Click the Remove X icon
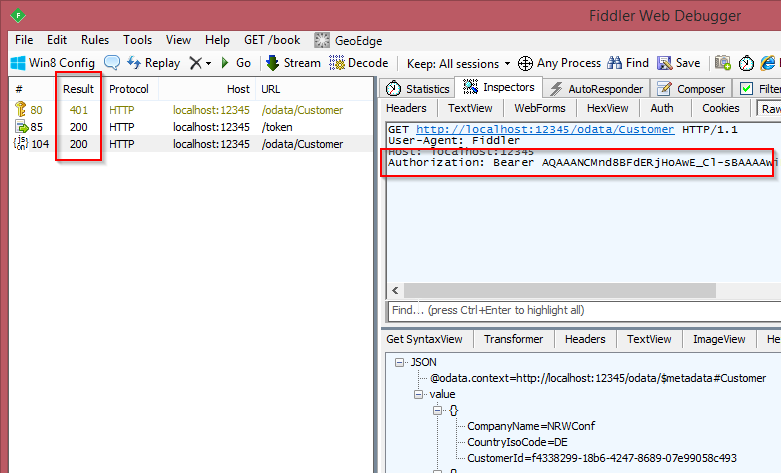This screenshot has width=781, height=473. tap(195, 63)
